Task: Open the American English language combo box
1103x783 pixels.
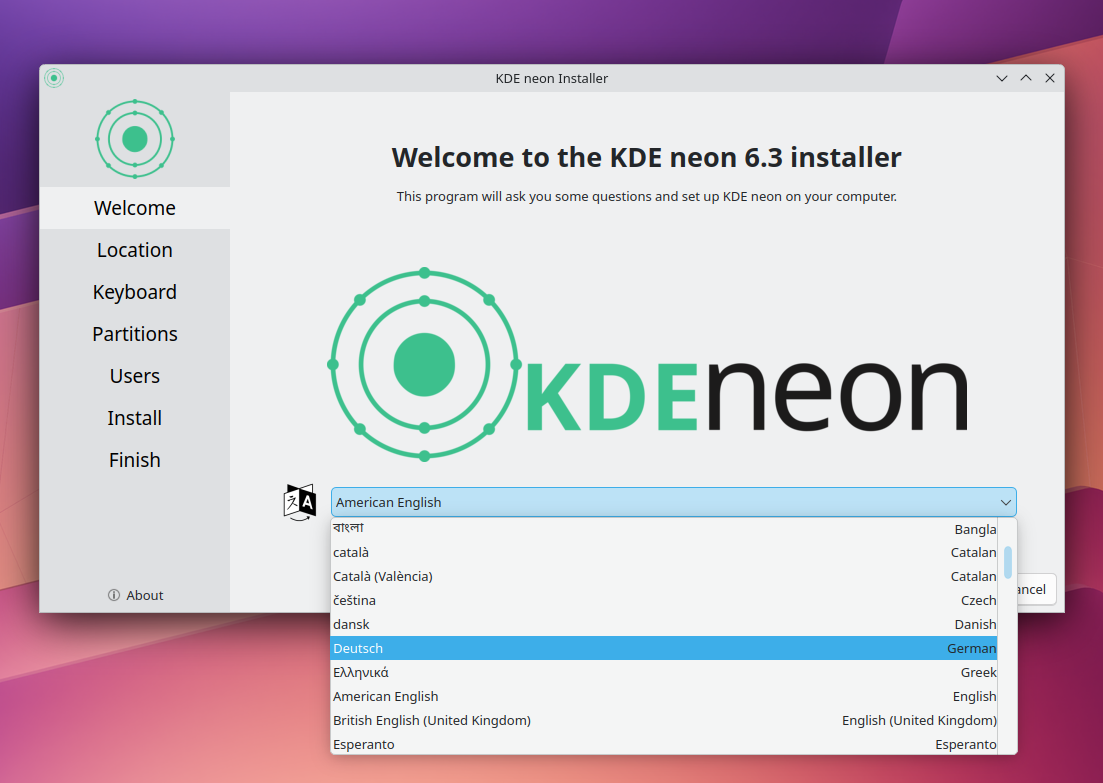Action: click(673, 502)
